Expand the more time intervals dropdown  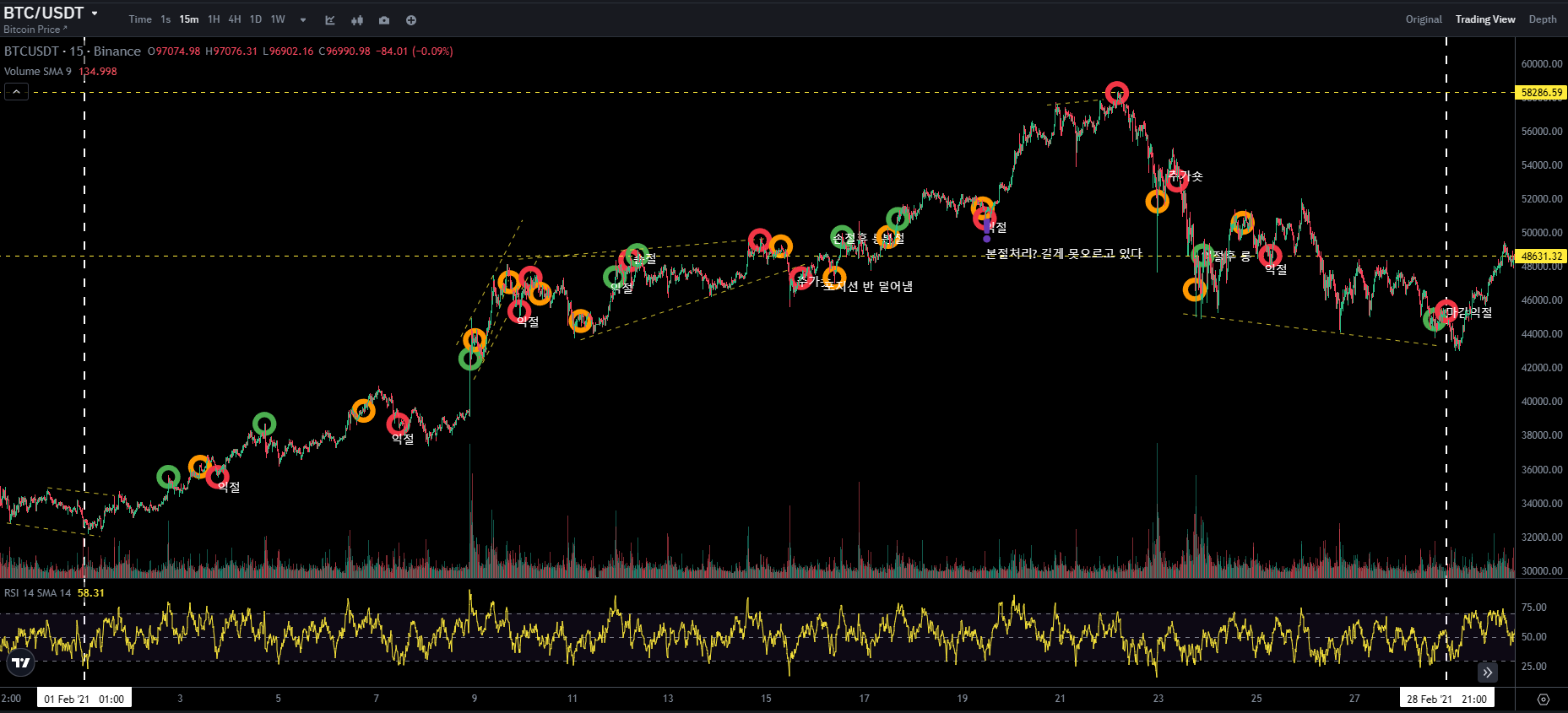(x=303, y=19)
